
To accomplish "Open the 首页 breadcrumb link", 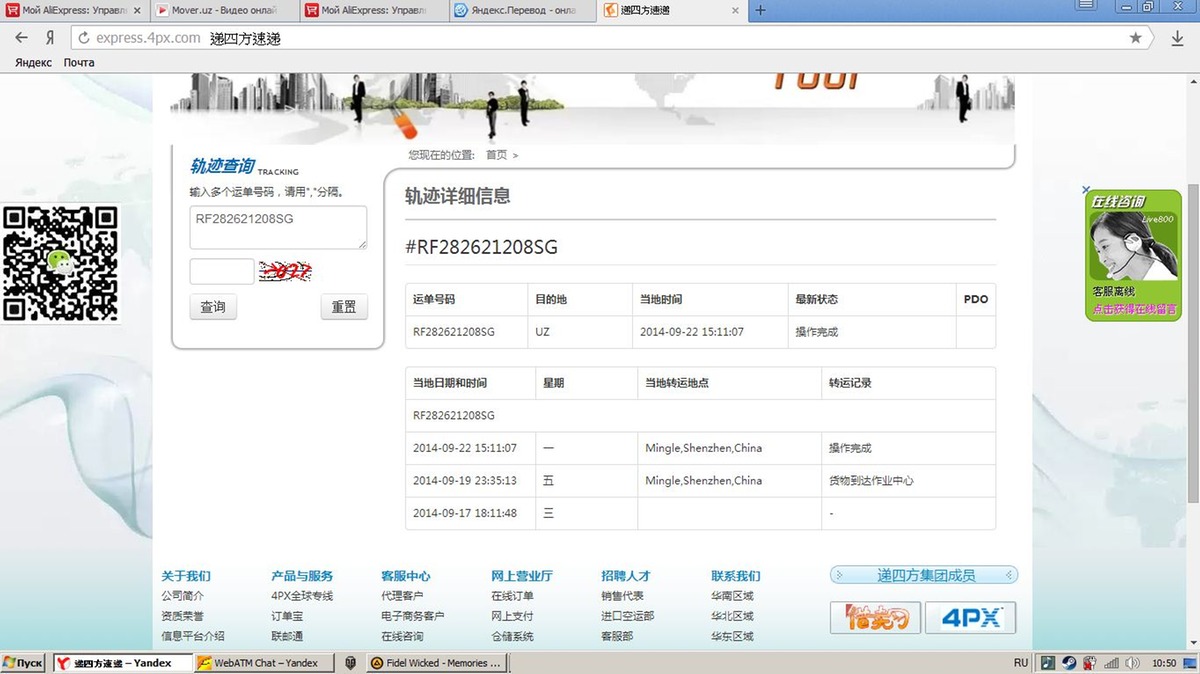I will point(496,155).
